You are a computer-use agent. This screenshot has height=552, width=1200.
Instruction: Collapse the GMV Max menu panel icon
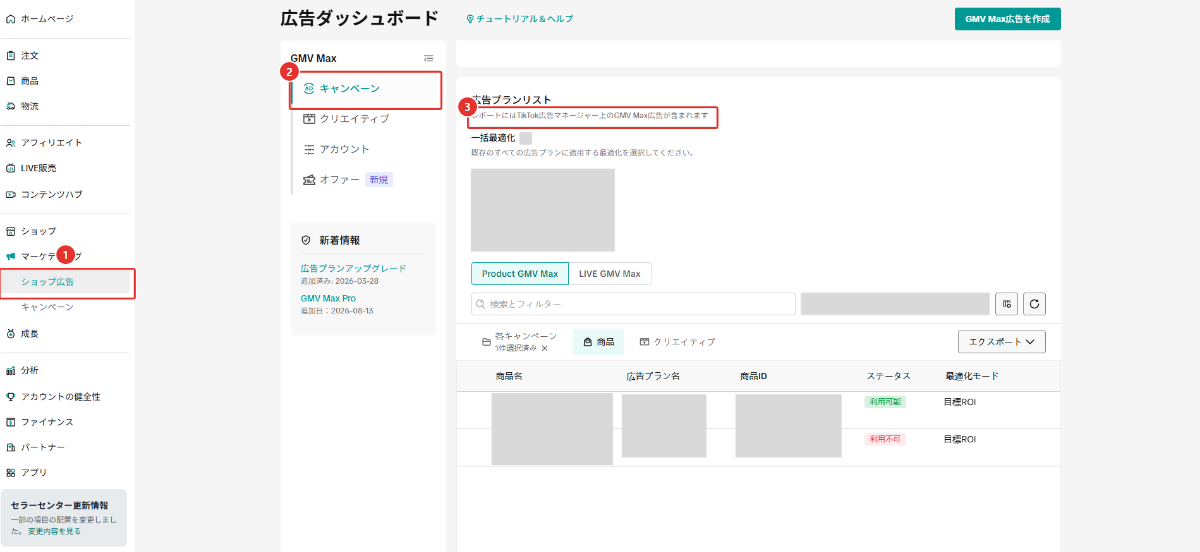click(x=429, y=58)
